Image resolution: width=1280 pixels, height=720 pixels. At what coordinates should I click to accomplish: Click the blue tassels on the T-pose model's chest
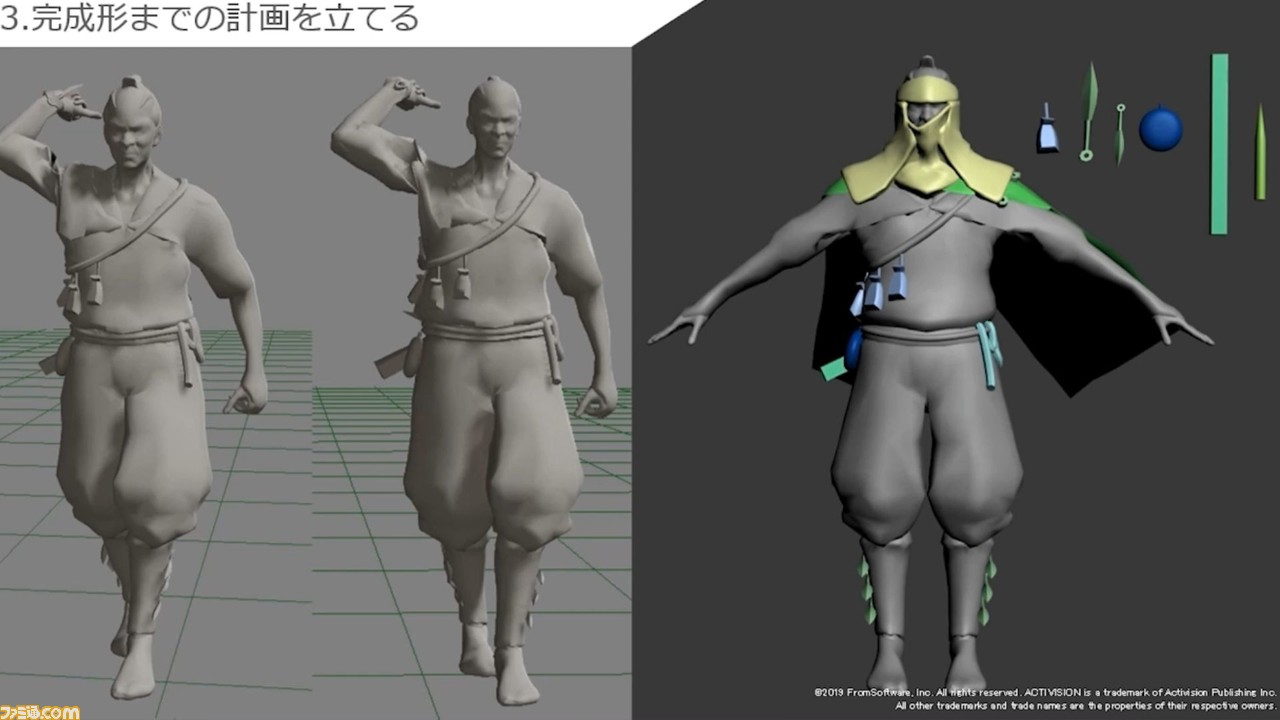click(x=879, y=287)
